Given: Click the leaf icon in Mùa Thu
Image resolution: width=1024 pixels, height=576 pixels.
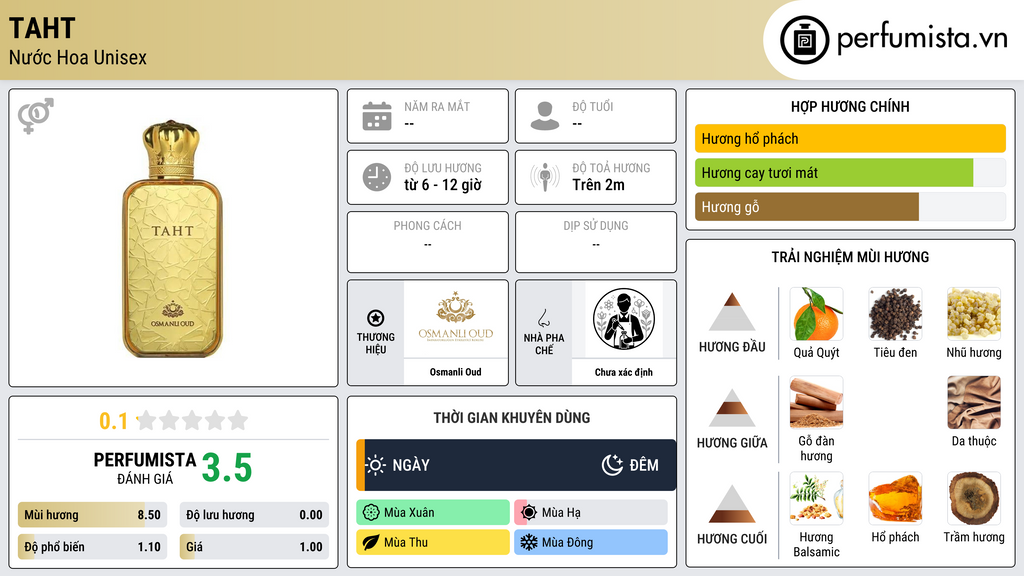Looking at the screenshot, I should (371, 543).
